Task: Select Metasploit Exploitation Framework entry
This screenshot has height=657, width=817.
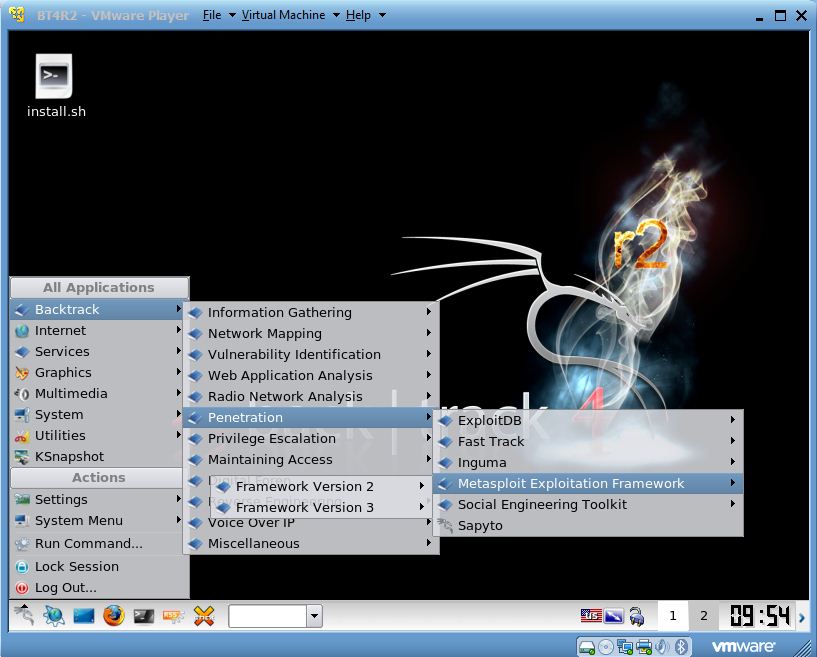Action: point(588,483)
